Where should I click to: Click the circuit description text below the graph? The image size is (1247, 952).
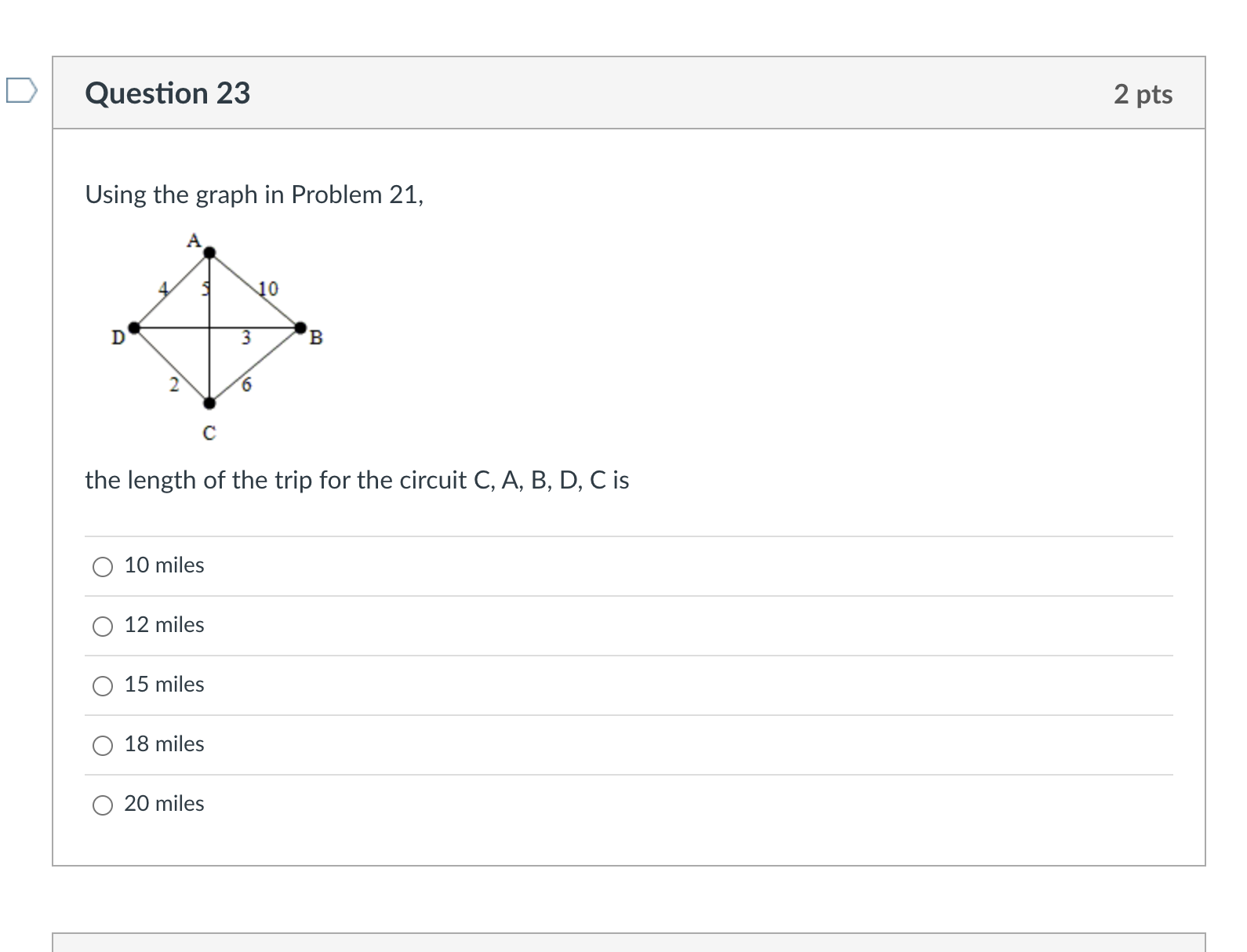click(x=357, y=481)
